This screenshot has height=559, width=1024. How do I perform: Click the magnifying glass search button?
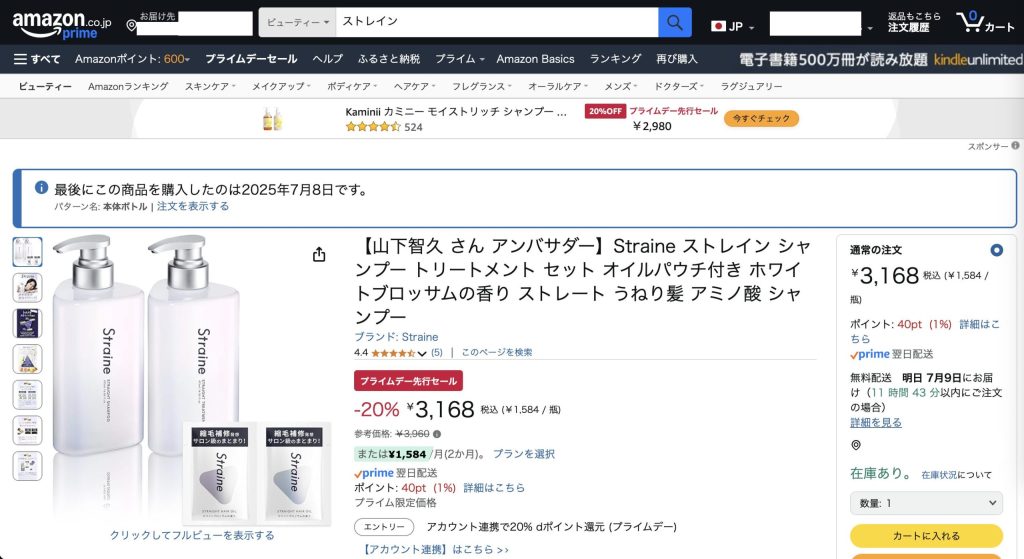[x=675, y=23]
